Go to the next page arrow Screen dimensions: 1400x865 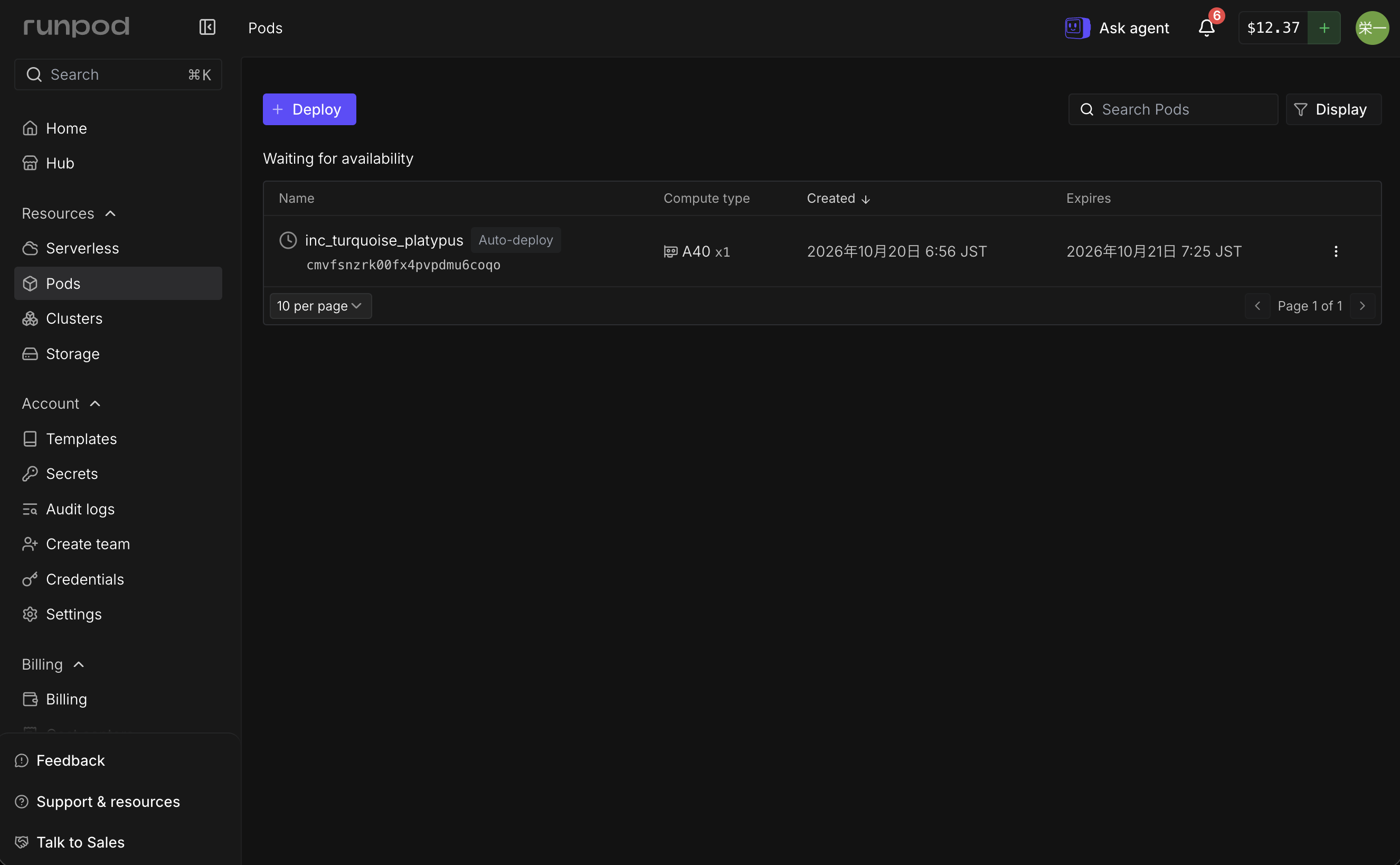pyautogui.click(x=1362, y=306)
